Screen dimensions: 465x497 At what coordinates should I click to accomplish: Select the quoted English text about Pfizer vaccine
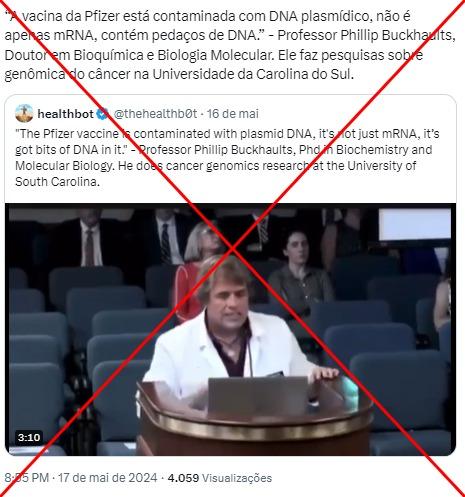(x=227, y=158)
